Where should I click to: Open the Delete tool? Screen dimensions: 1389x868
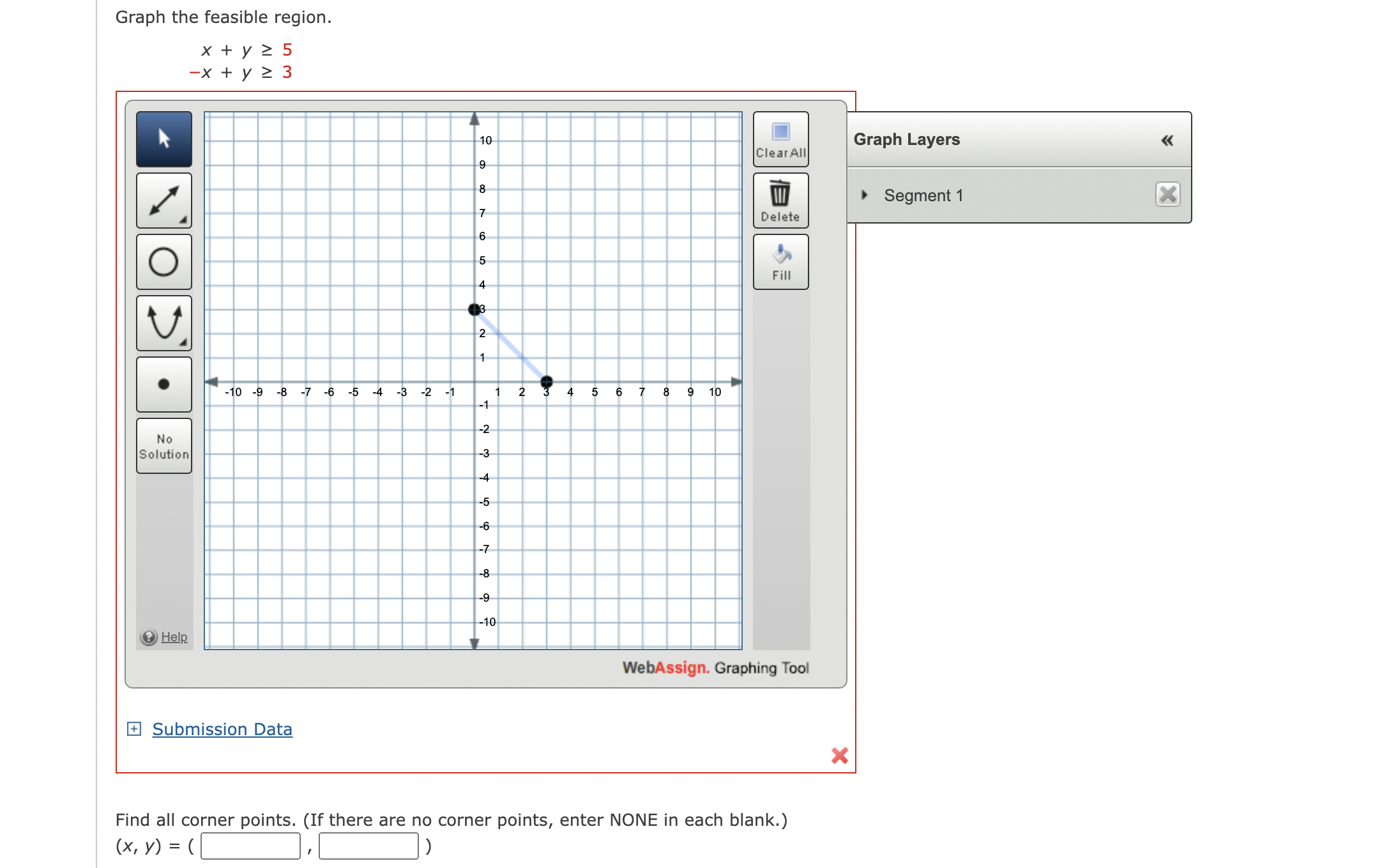[x=780, y=200]
